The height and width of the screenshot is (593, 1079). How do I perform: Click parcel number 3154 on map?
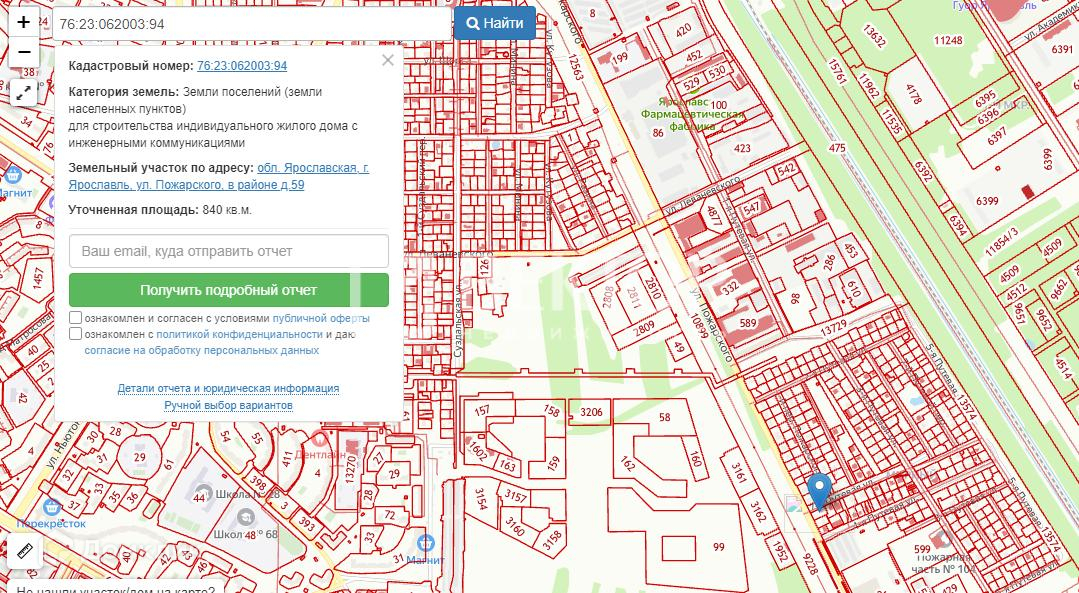coord(480,499)
